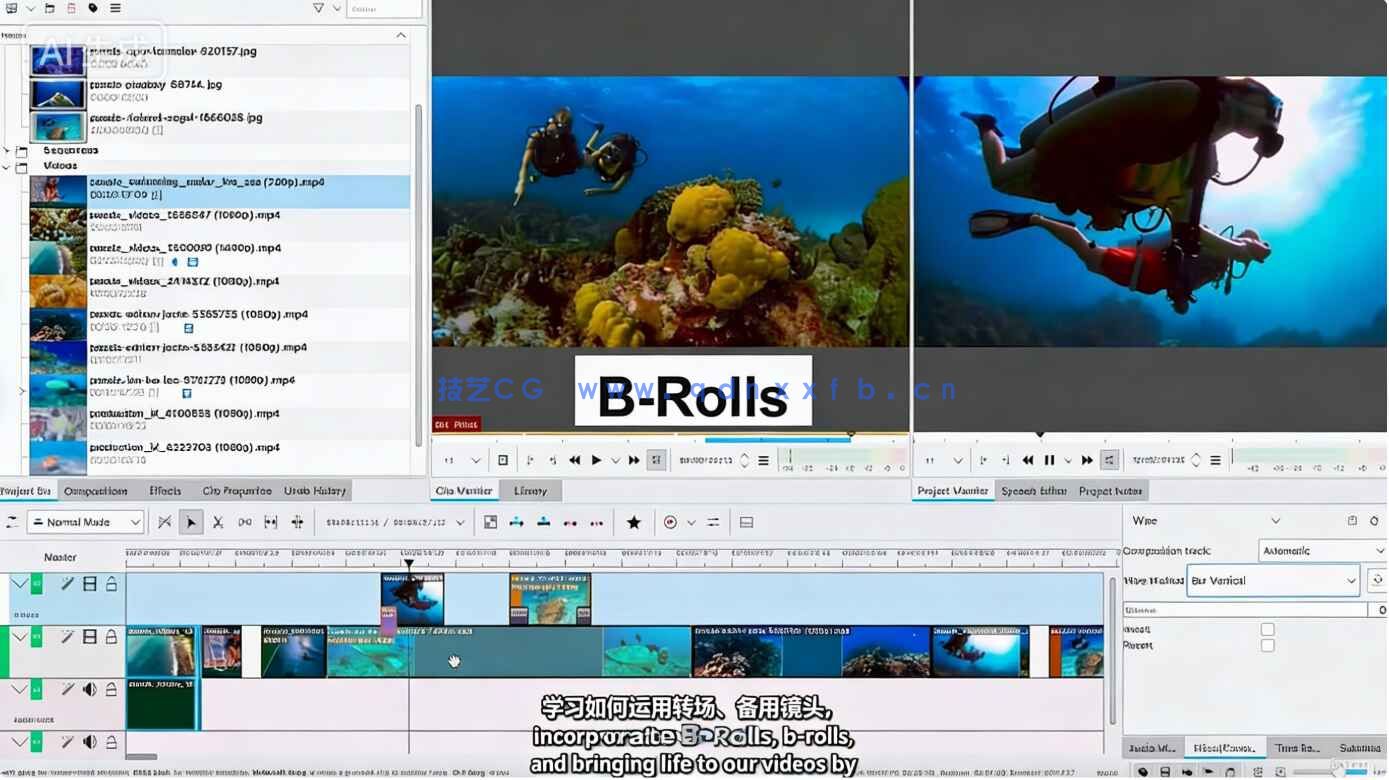Open the Speech Editor tab

(1034, 491)
